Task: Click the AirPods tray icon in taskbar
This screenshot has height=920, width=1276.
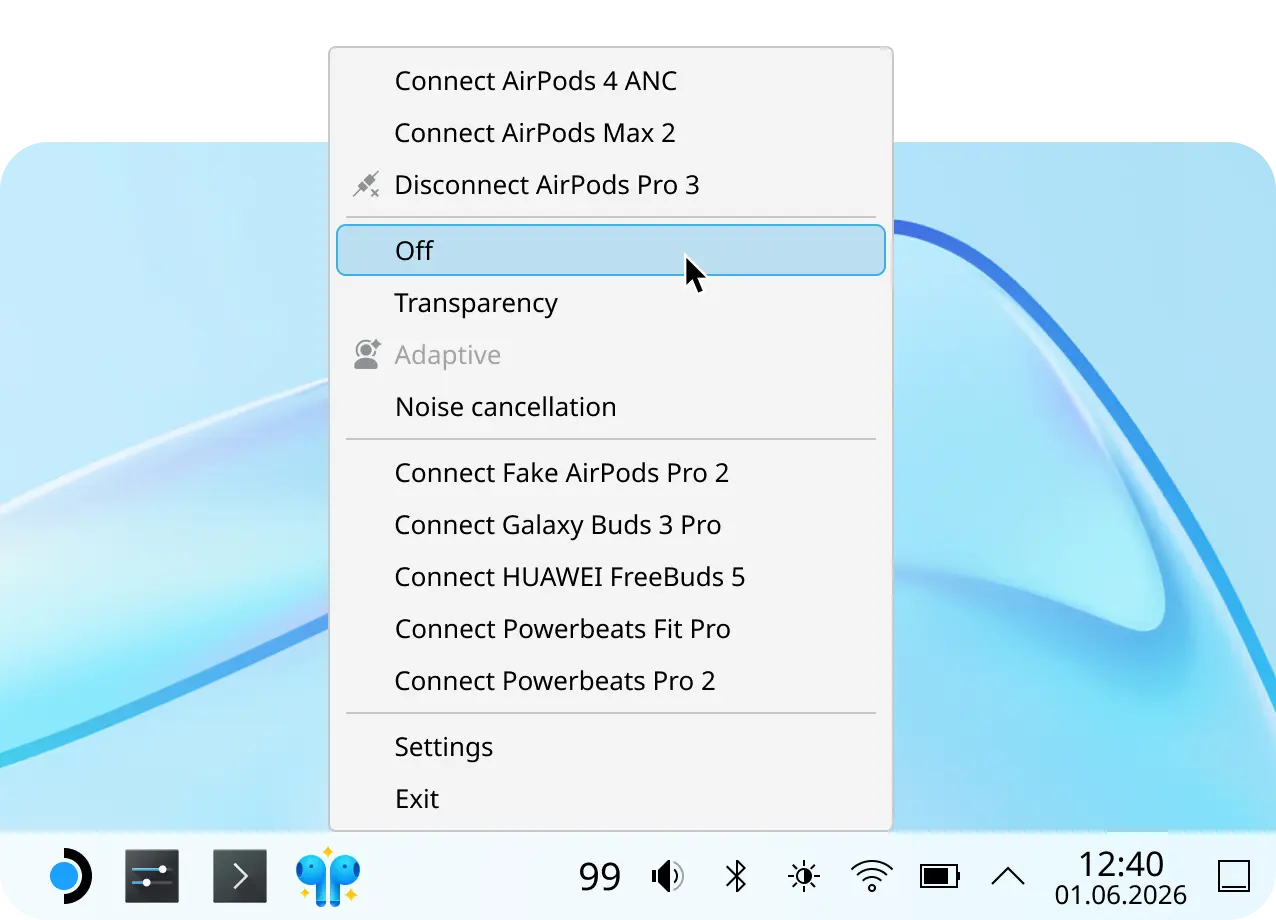Action: [328, 877]
